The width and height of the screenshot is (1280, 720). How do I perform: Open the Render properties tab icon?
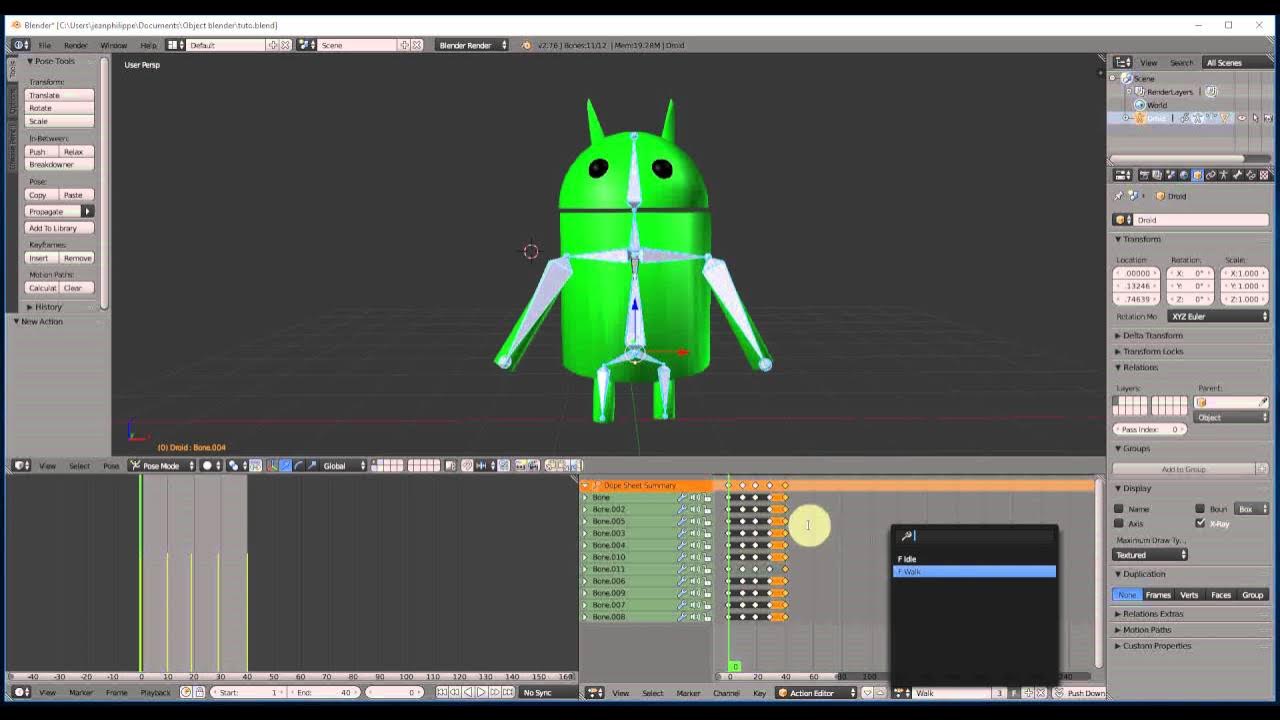click(x=1143, y=175)
